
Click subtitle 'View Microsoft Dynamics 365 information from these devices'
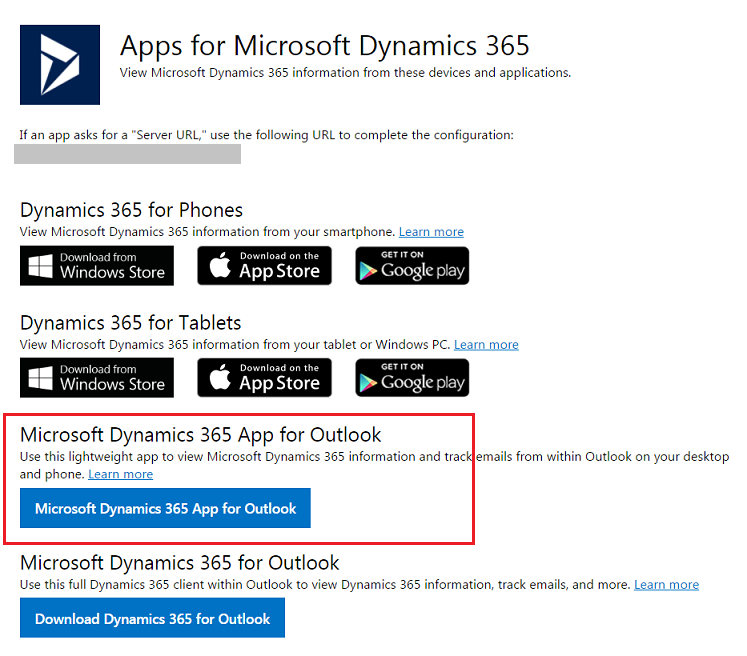[x=345, y=73]
